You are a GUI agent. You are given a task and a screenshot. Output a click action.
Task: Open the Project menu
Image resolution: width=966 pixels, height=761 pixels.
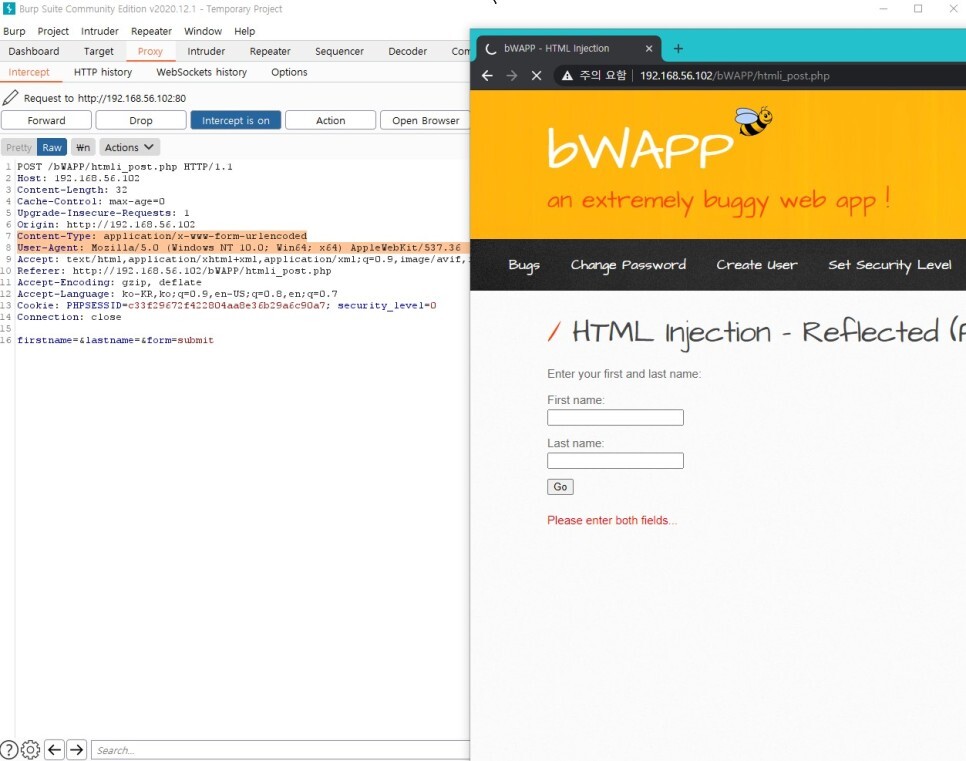coord(53,31)
